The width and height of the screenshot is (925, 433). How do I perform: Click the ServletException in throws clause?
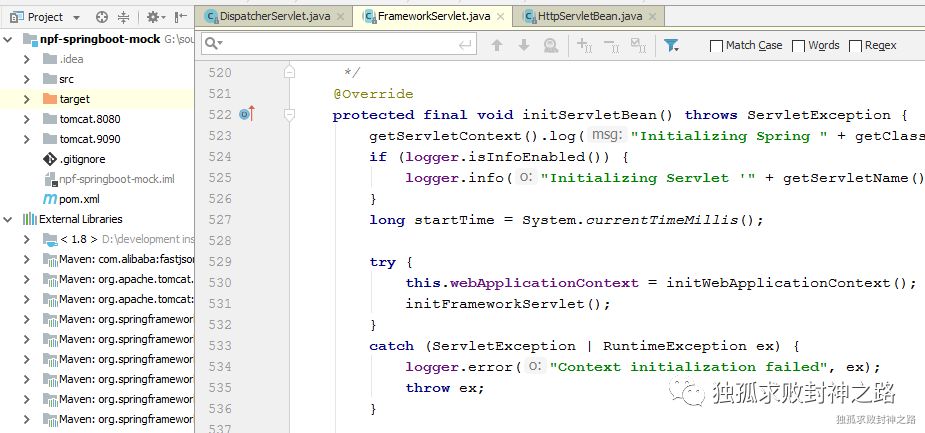[819, 115]
